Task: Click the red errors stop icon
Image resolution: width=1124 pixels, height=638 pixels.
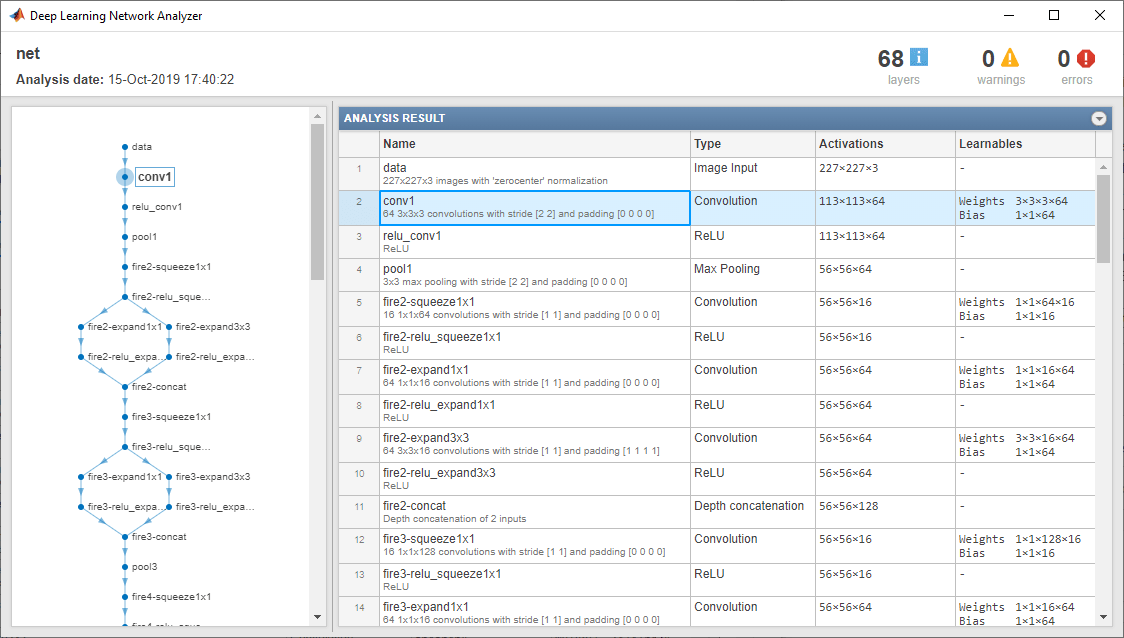Action: [x=1086, y=58]
